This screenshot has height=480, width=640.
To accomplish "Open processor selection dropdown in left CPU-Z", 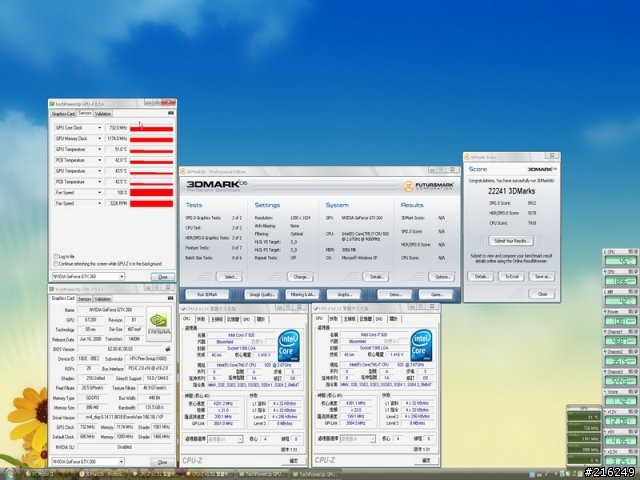I will [225, 439].
